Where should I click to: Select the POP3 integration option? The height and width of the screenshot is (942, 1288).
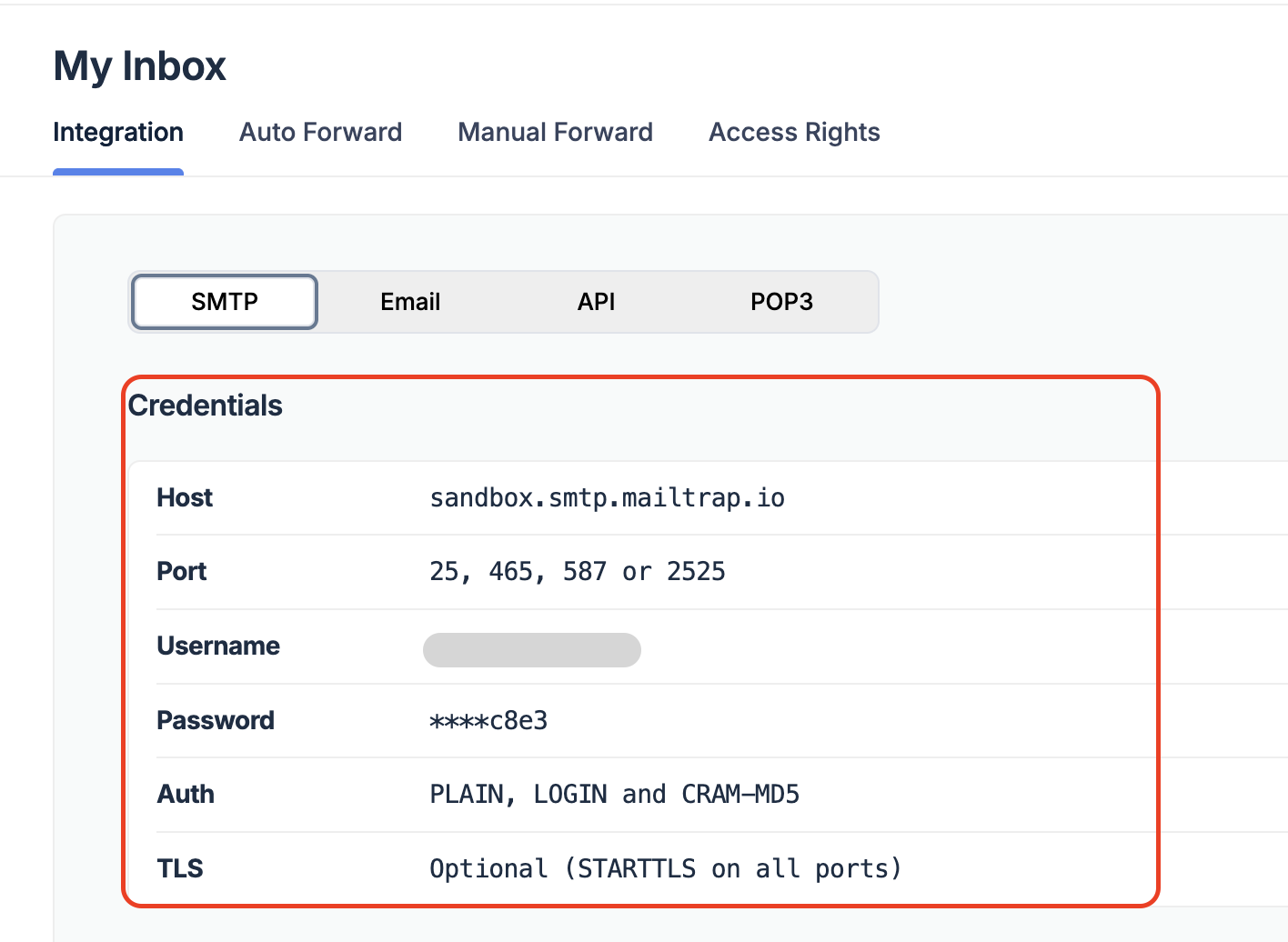pos(781,301)
